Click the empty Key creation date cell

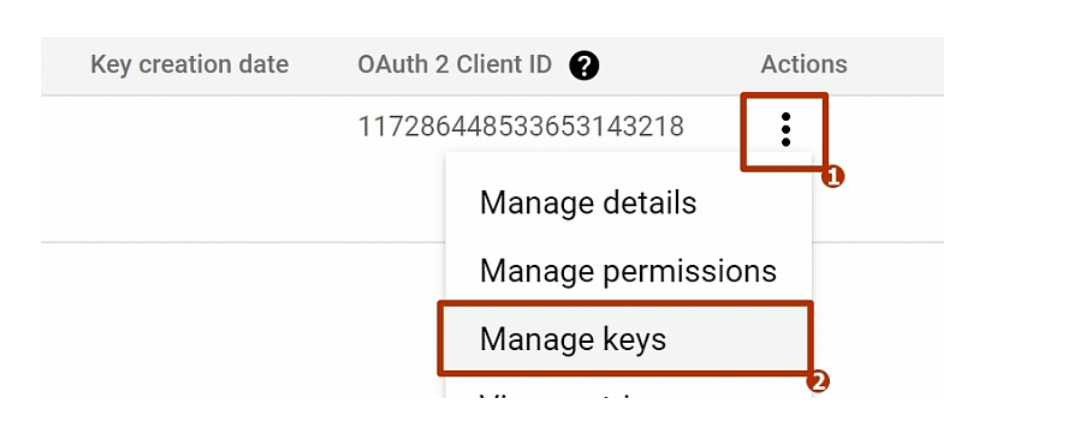[x=189, y=127]
